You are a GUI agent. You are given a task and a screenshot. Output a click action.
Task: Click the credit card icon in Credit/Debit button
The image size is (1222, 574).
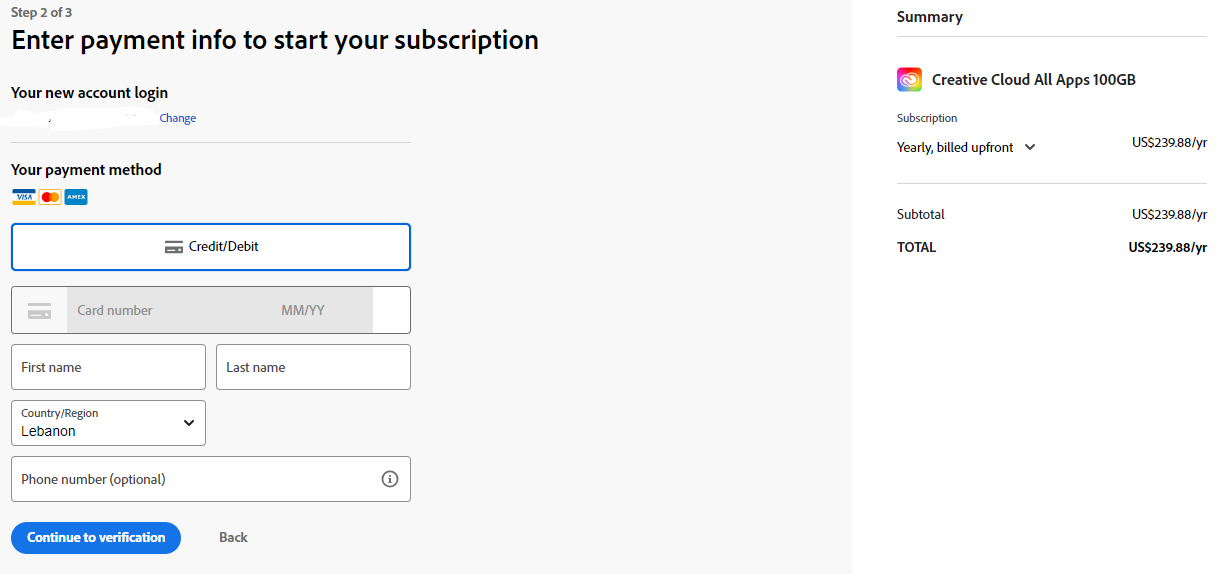point(174,247)
